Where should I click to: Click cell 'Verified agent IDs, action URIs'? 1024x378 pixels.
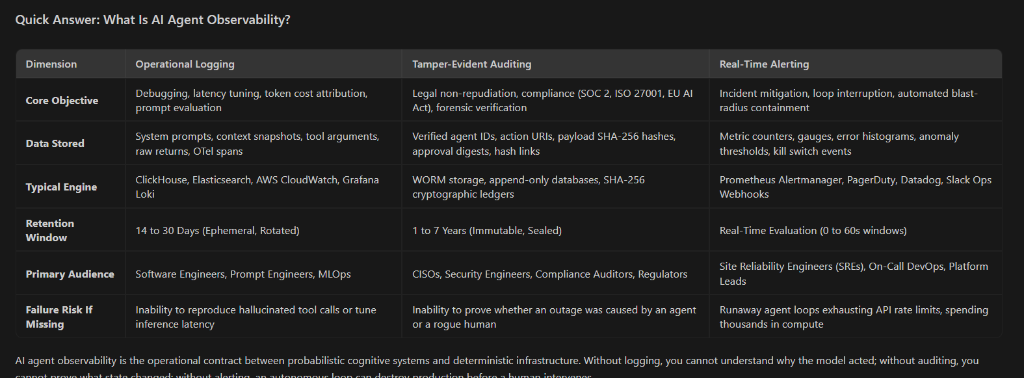(x=555, y=143)
